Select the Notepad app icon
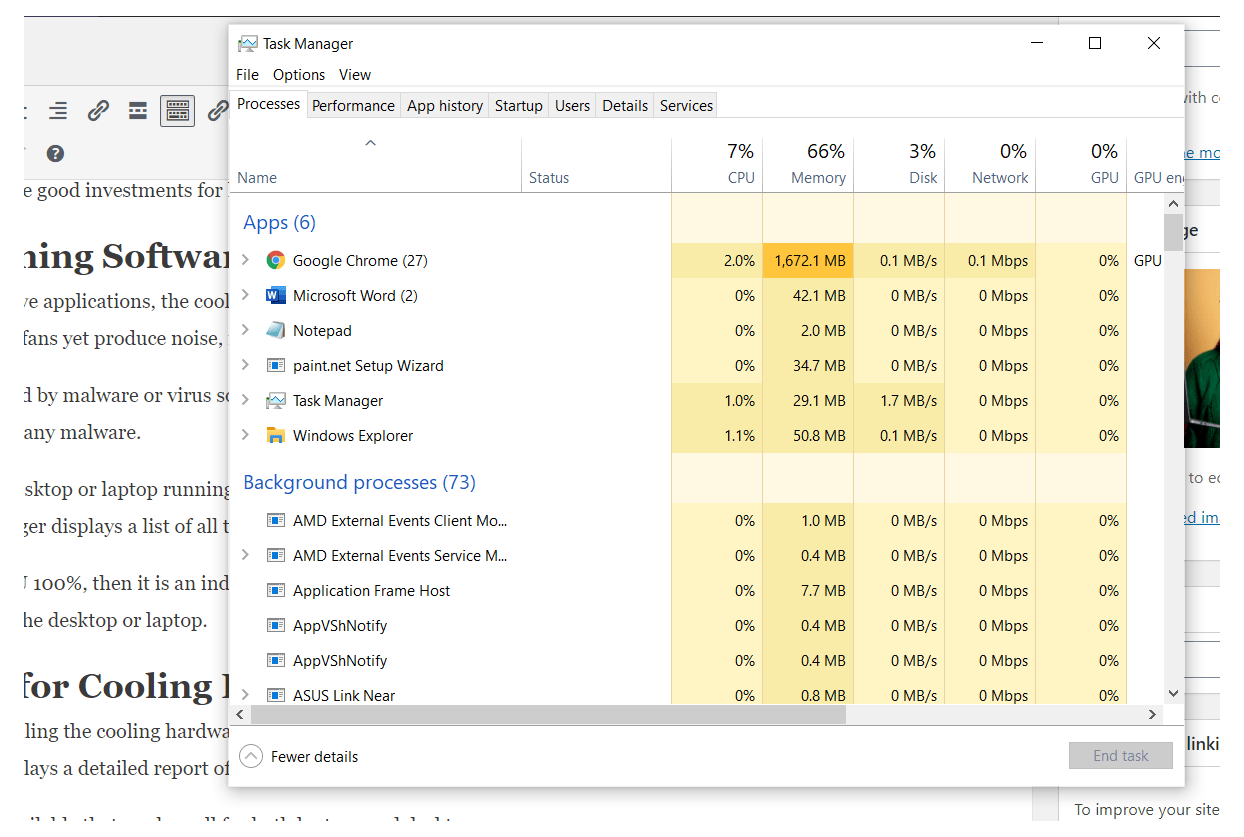This screenshot has height=837, width=1244. click(275, 330)
